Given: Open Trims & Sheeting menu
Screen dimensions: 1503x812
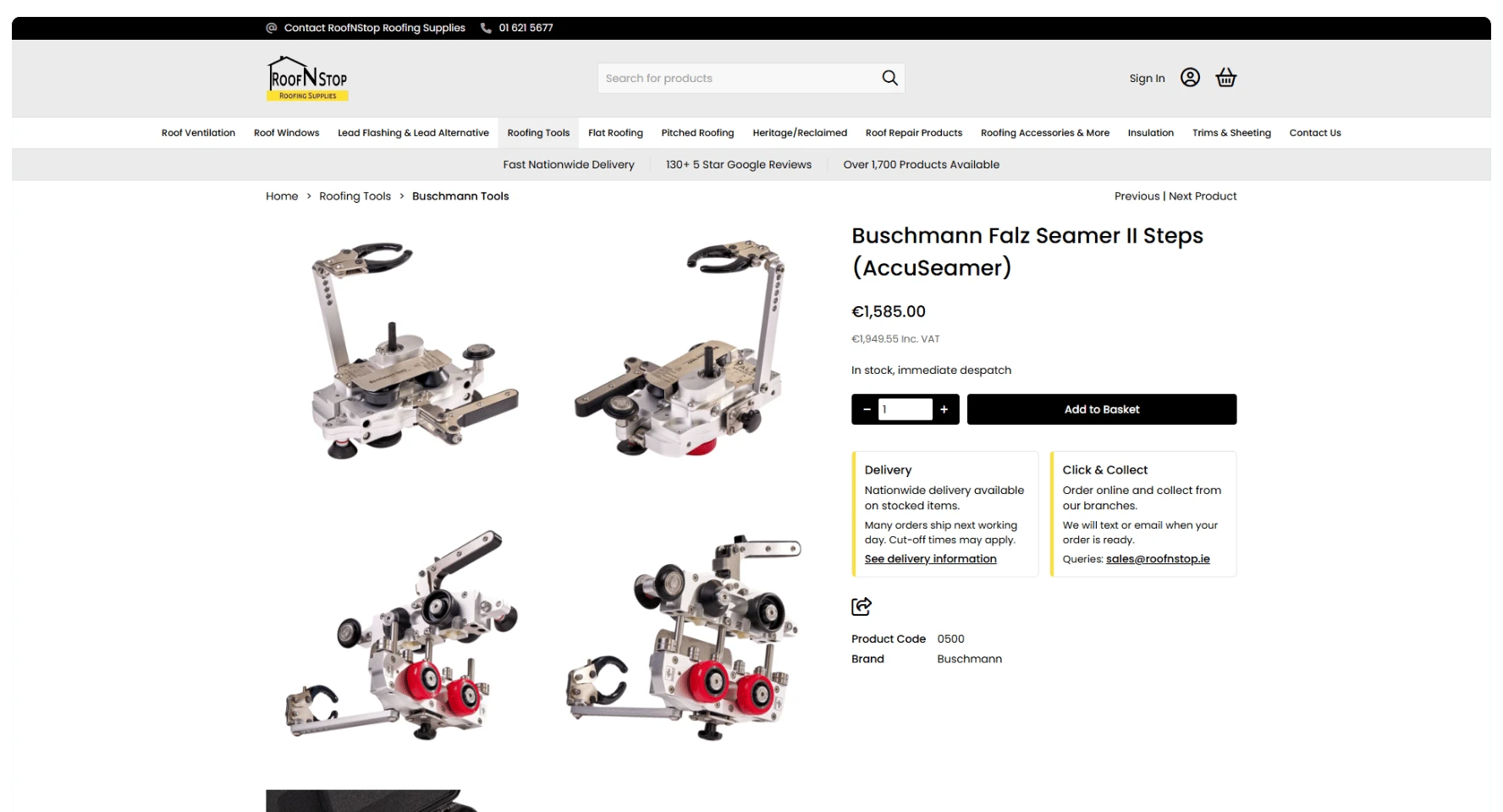Looking at the screenshot, I should (x=1231, y=133).
